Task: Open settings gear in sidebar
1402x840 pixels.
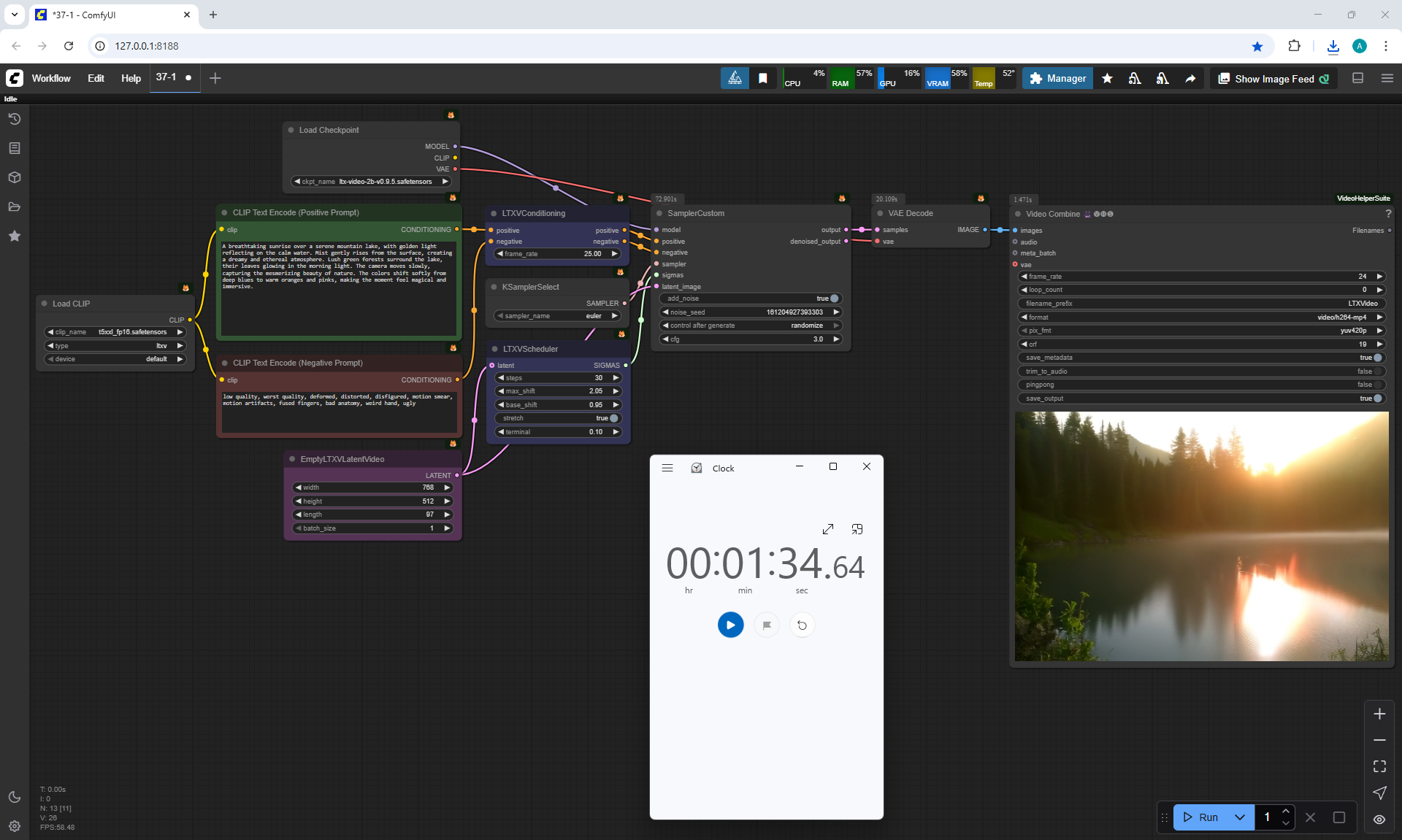Action: 15,826
